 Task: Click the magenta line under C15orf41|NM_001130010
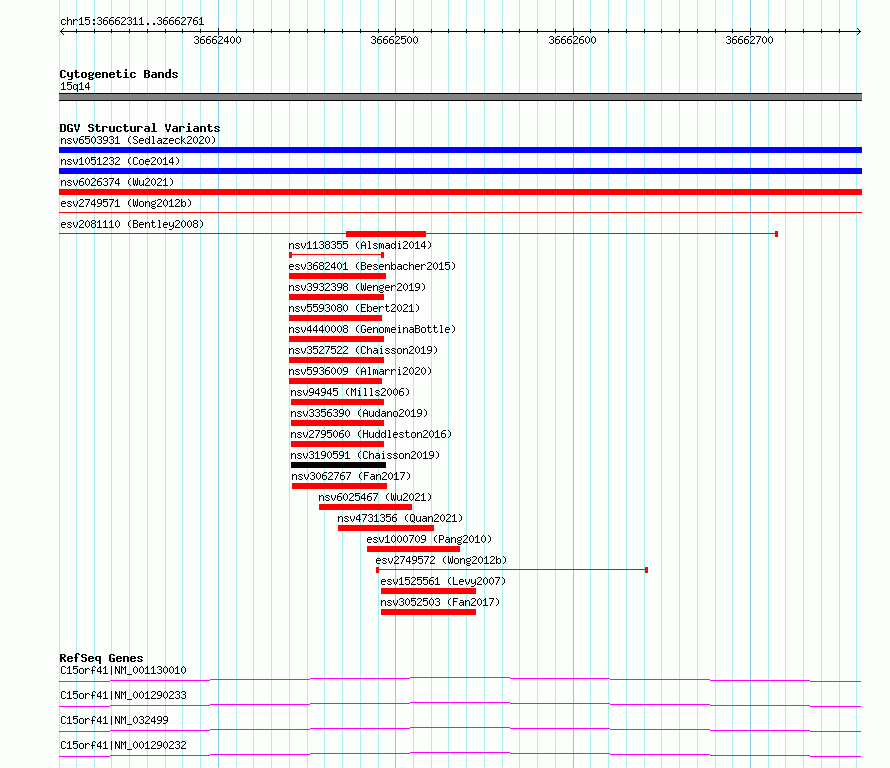coord(460,679)
